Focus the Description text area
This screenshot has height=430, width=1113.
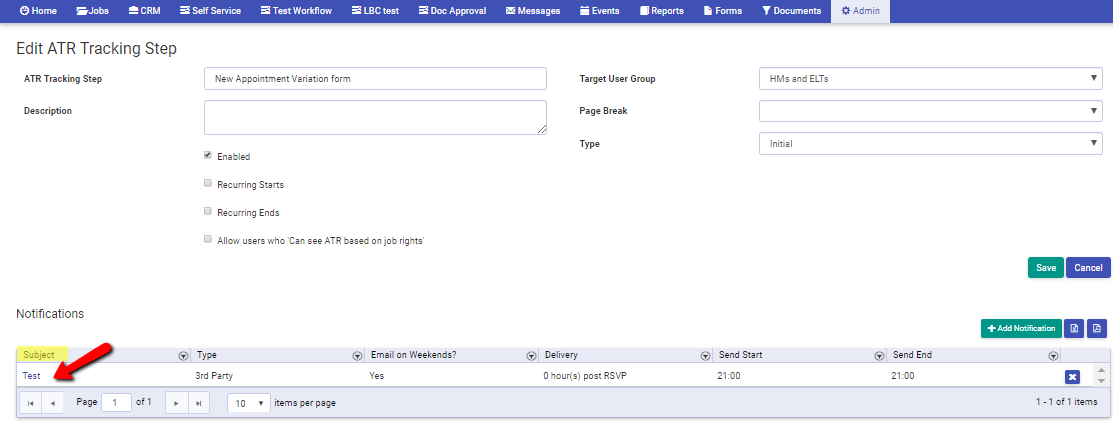click(375, 117)
